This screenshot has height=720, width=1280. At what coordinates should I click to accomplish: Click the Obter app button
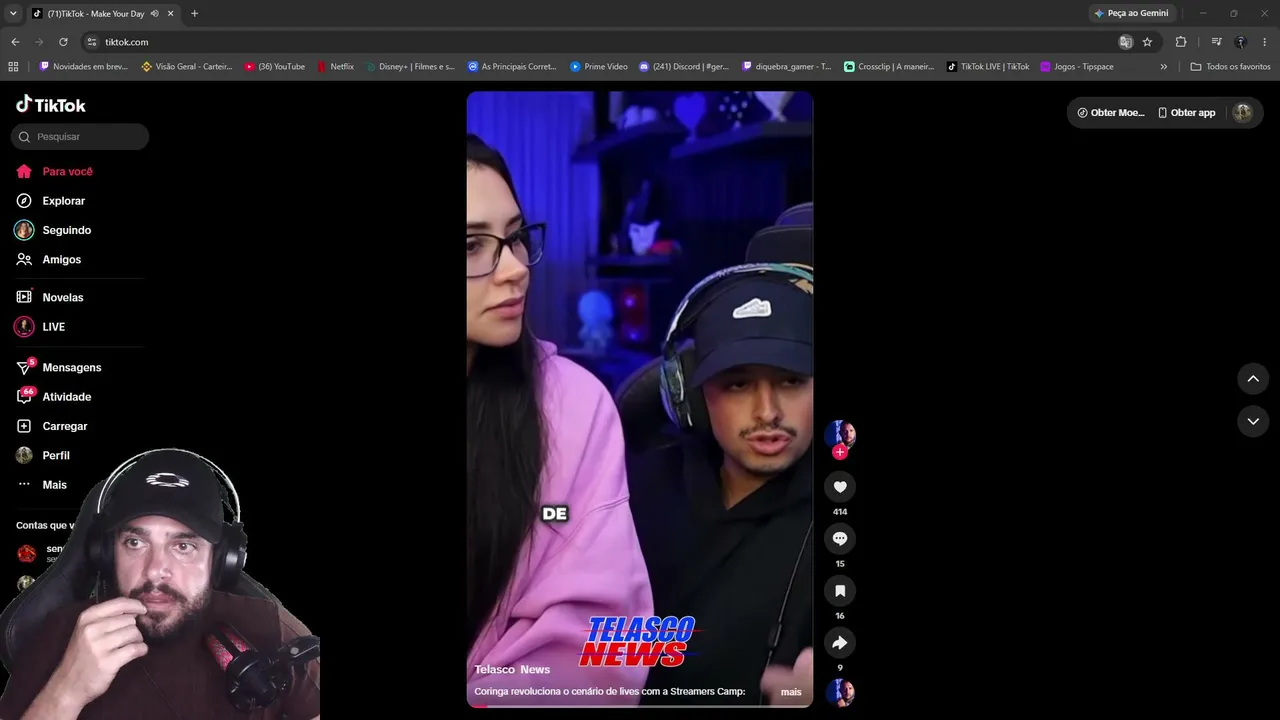click(x=1187, y=113)
